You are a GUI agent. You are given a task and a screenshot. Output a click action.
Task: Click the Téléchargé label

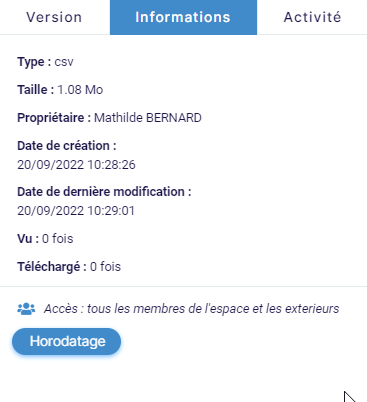(52, 267)
